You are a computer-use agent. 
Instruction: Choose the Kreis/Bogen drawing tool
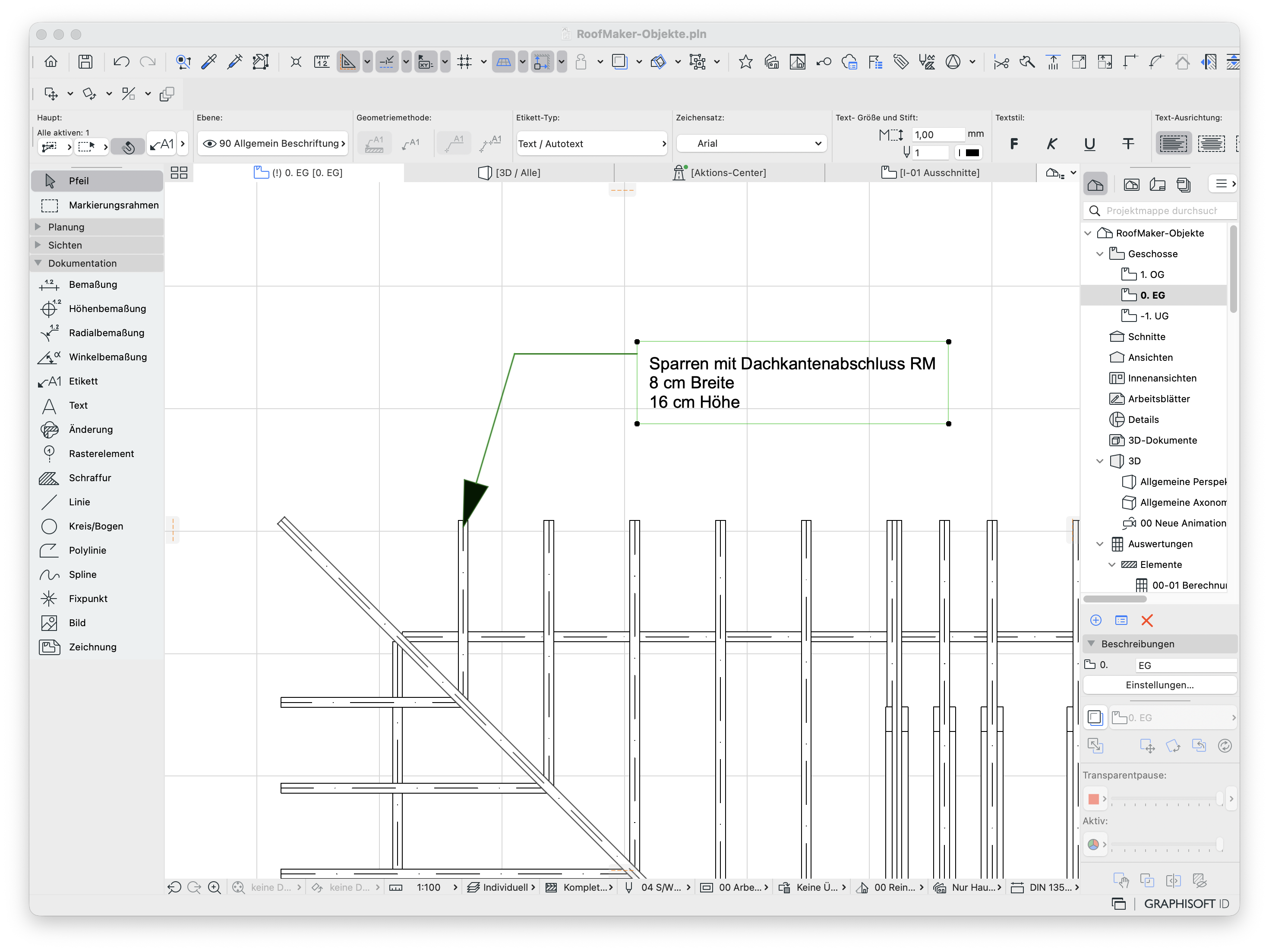coord(96,526)
